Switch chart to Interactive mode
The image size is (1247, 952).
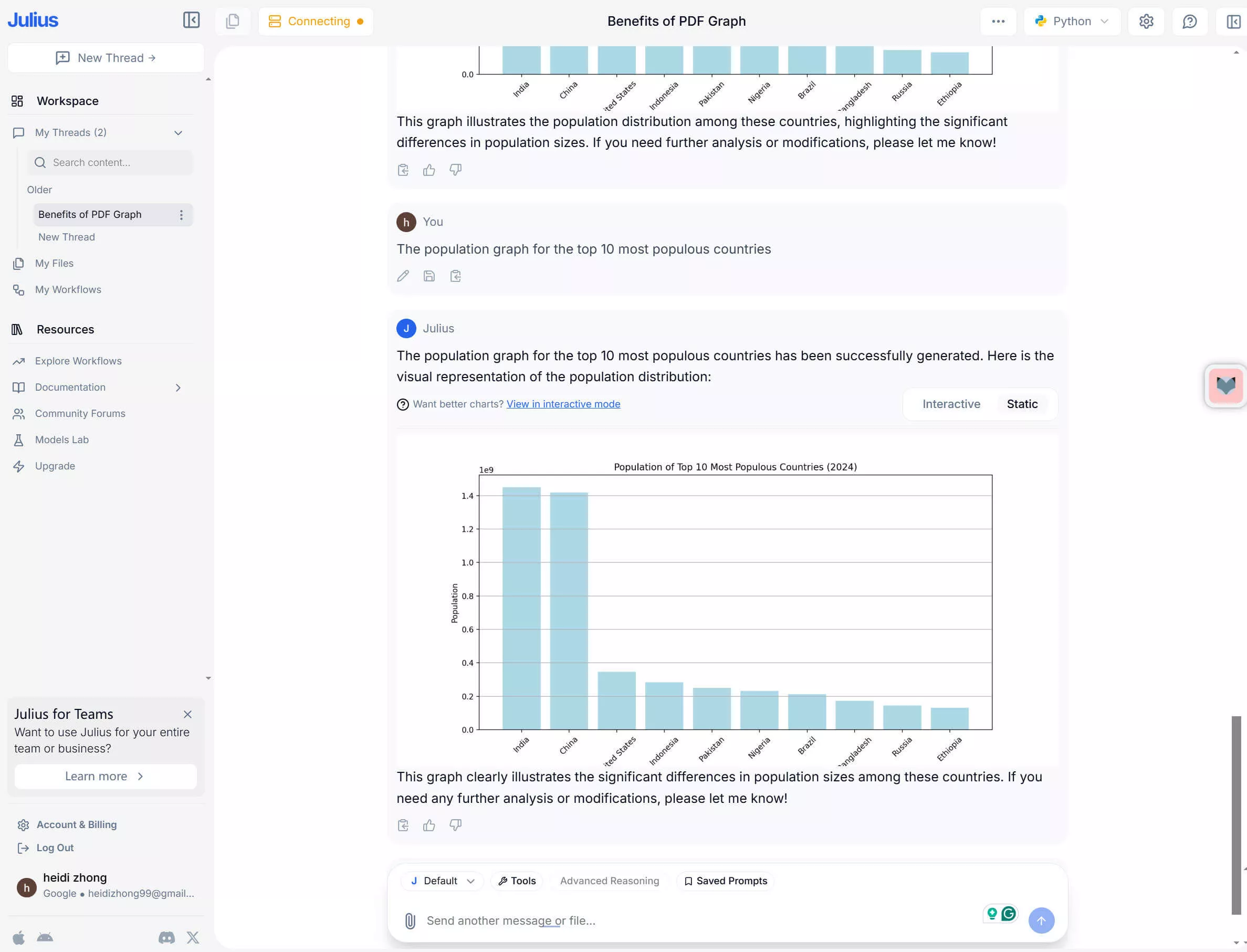click(x=951, y=404)
